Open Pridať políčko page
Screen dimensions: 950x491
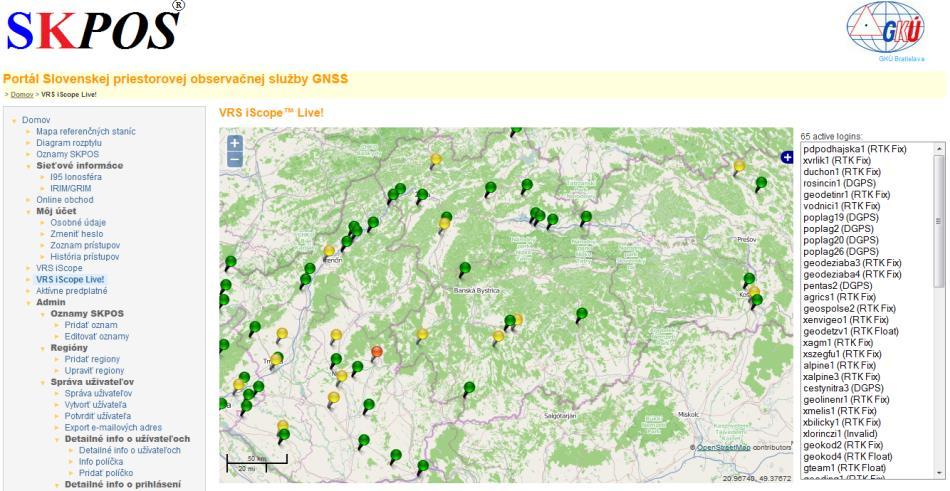pos(106,473)
